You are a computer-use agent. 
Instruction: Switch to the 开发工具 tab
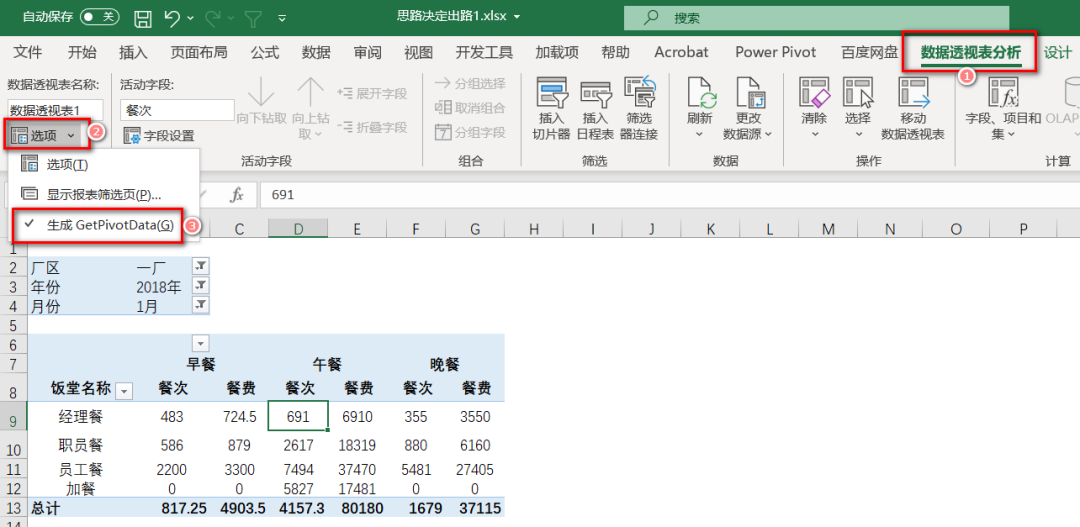click(x=484, y=52)
